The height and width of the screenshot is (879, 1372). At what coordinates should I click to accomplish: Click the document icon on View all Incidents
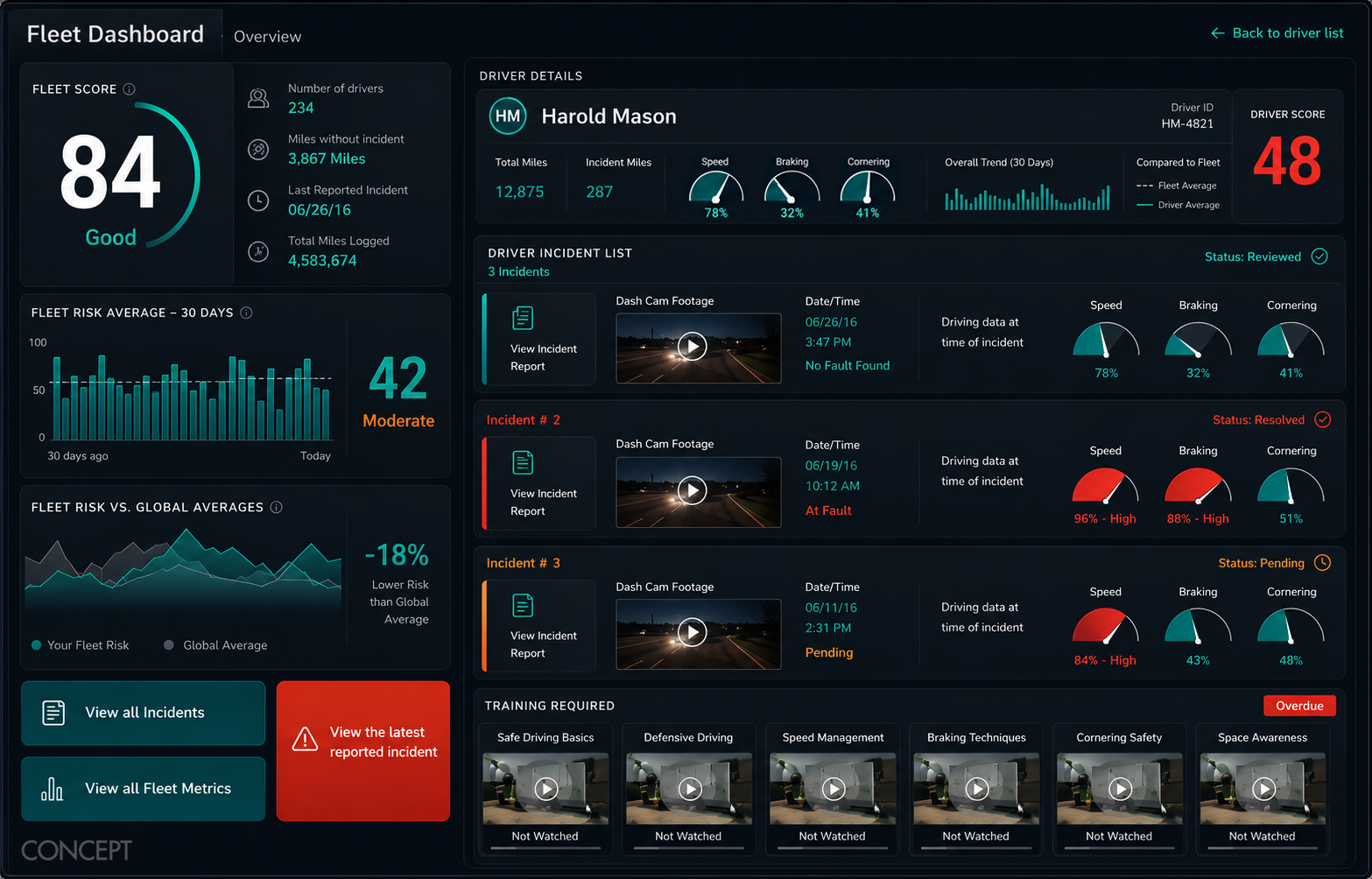coord(53,713)
